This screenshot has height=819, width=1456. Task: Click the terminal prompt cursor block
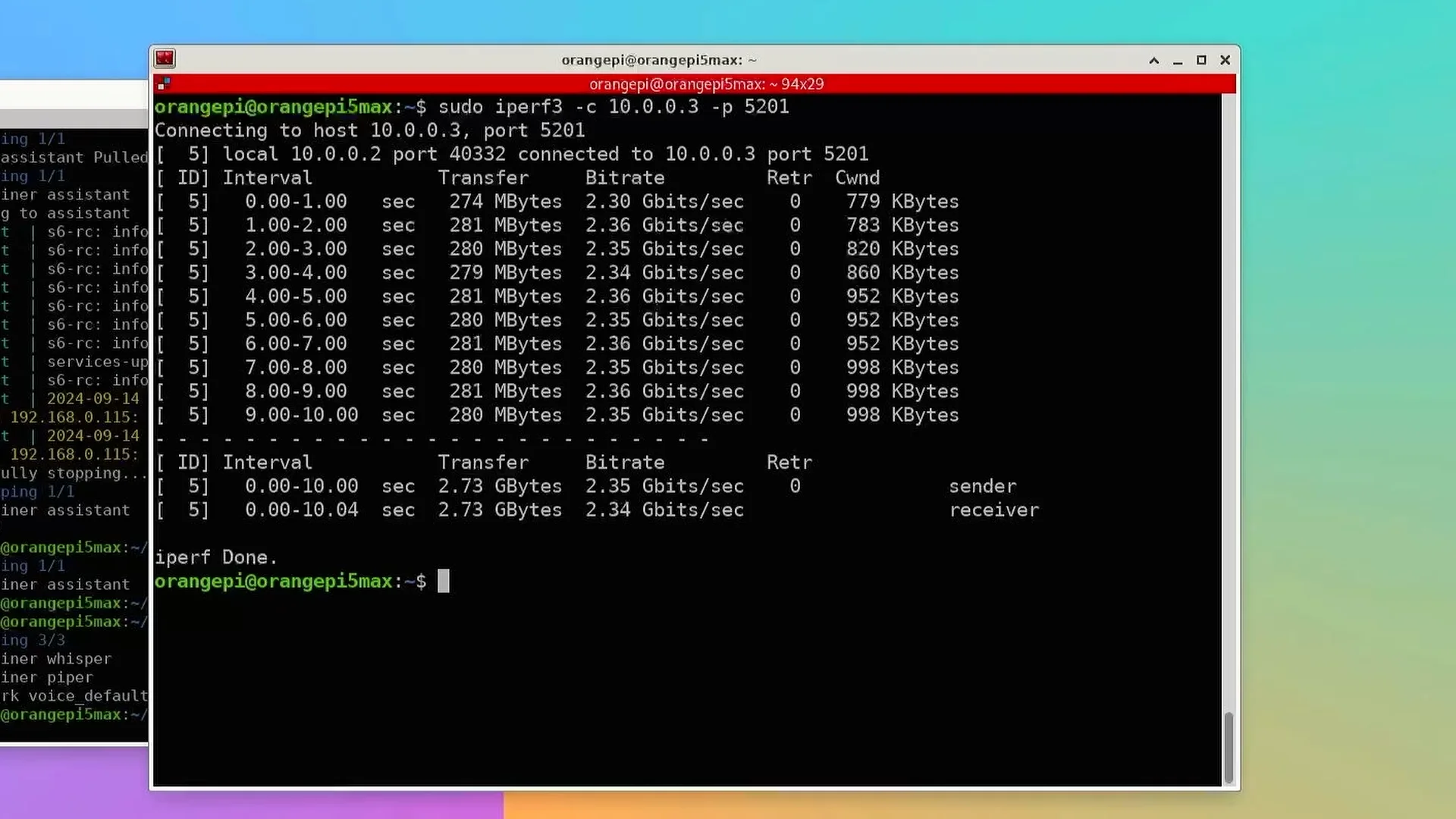pyautogui.click(x=444, y=582)
